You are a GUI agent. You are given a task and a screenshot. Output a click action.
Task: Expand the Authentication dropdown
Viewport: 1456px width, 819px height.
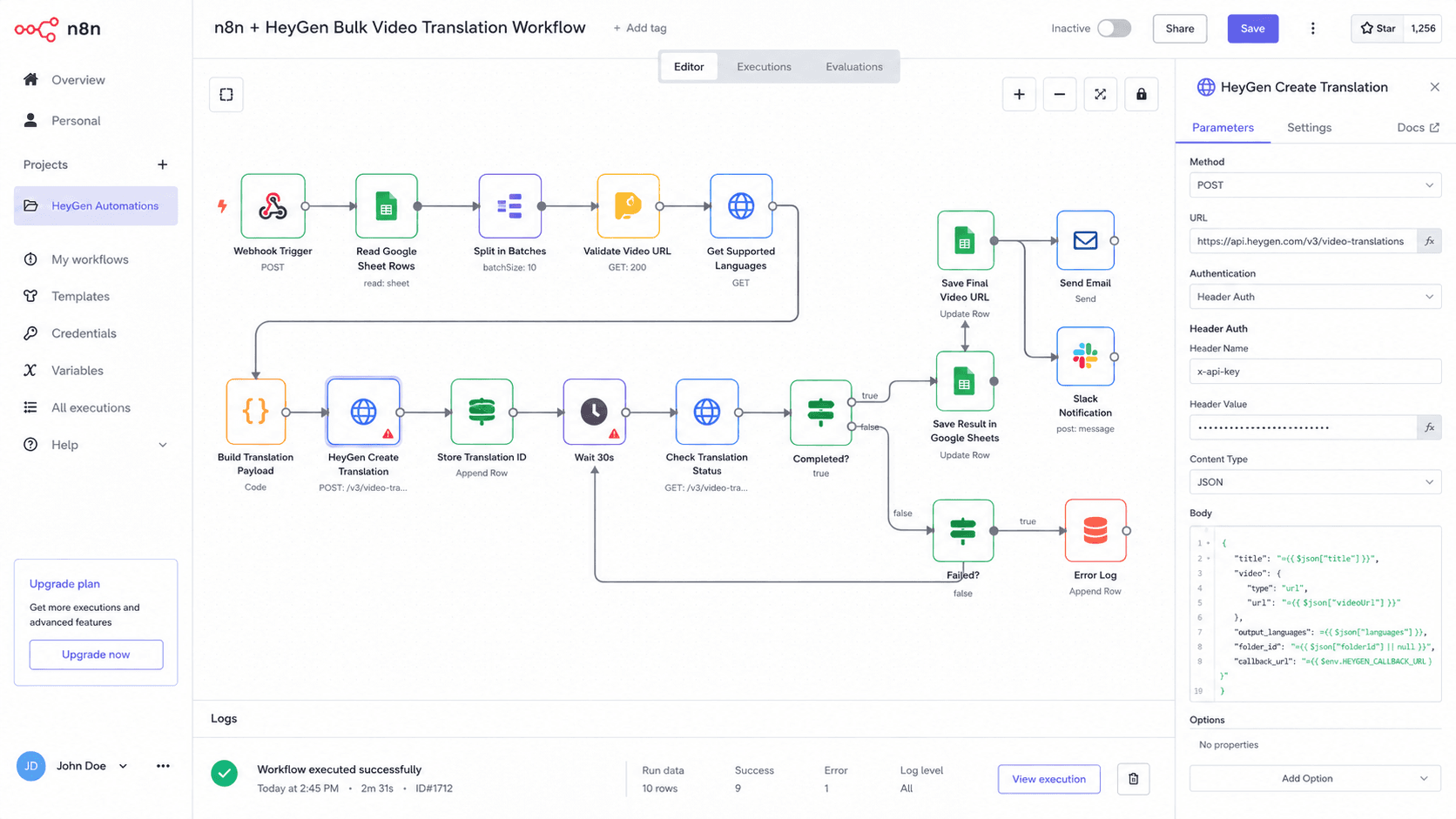tap(1315, 297)
